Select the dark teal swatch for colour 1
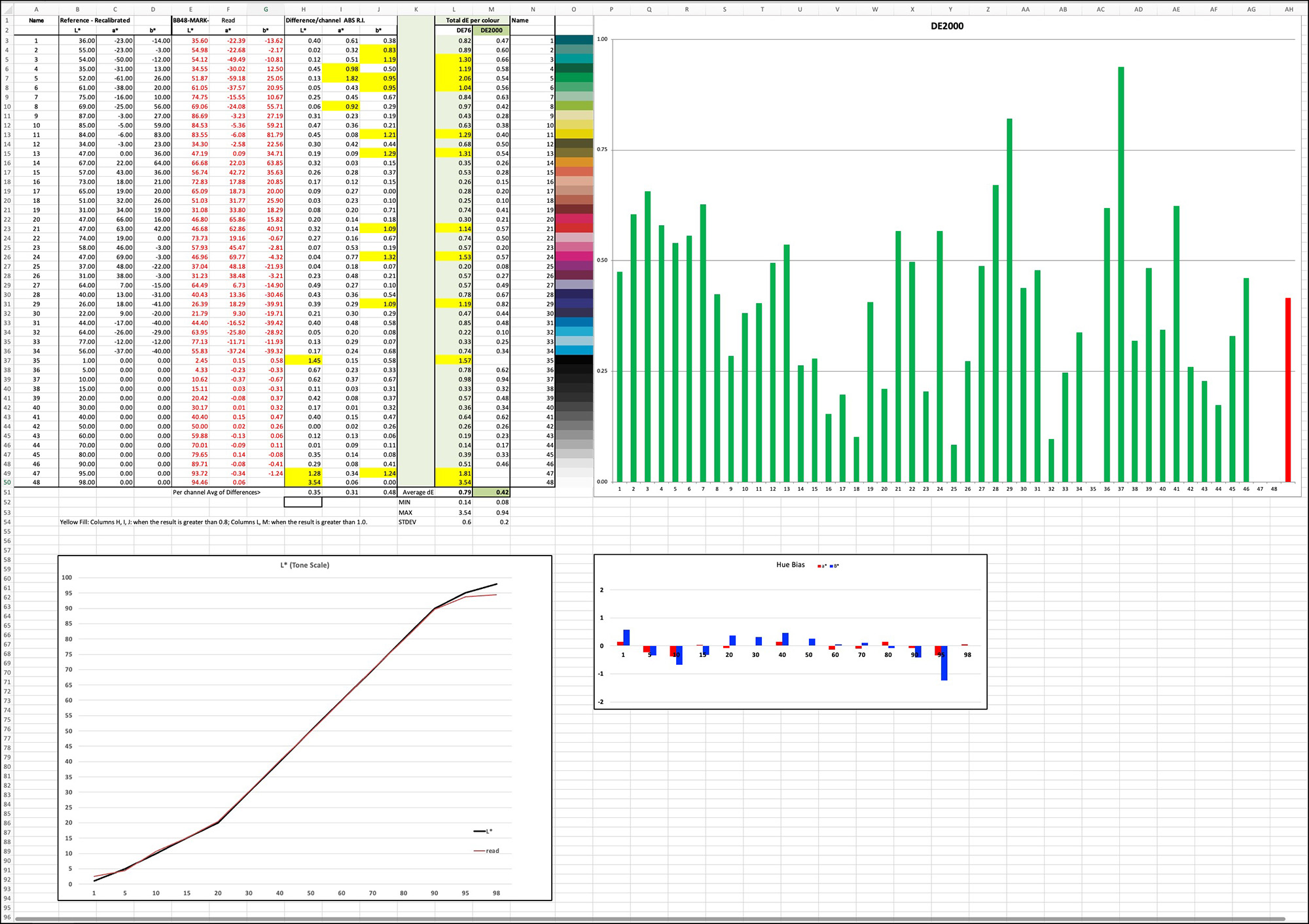Image resolution: width=1309 pixels, height=924 pixels. click(573, 40)
